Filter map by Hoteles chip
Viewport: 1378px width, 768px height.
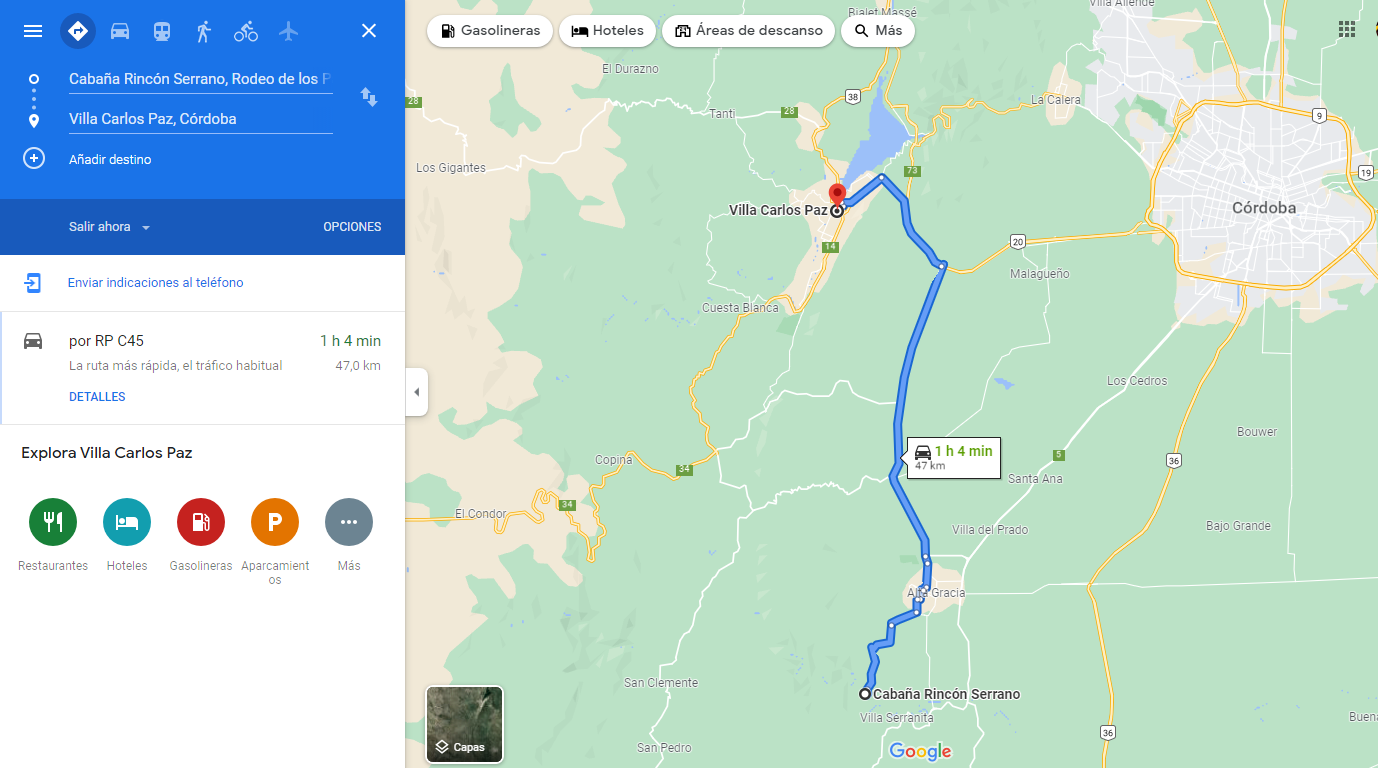pos(608,31)
